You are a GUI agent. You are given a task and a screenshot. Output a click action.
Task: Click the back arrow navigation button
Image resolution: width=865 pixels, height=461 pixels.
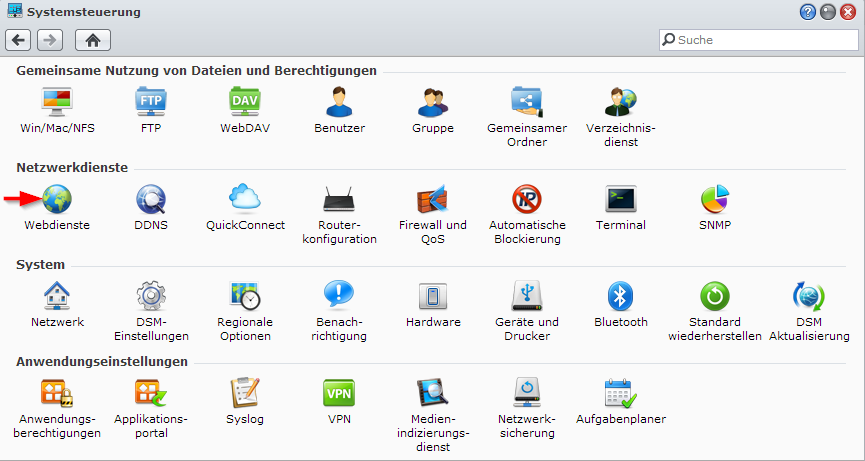click(19, 40)
